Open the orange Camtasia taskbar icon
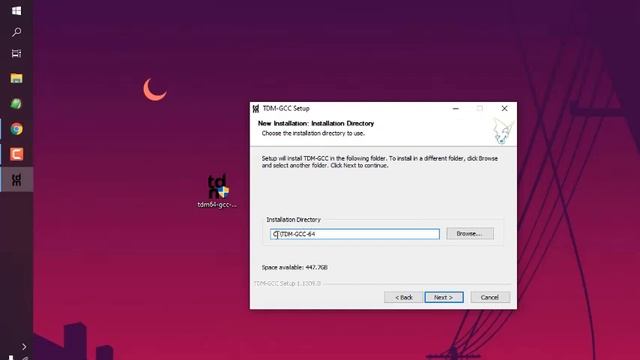Image resolution: width=640 pixels, height=360 pixels. point(16,154)
